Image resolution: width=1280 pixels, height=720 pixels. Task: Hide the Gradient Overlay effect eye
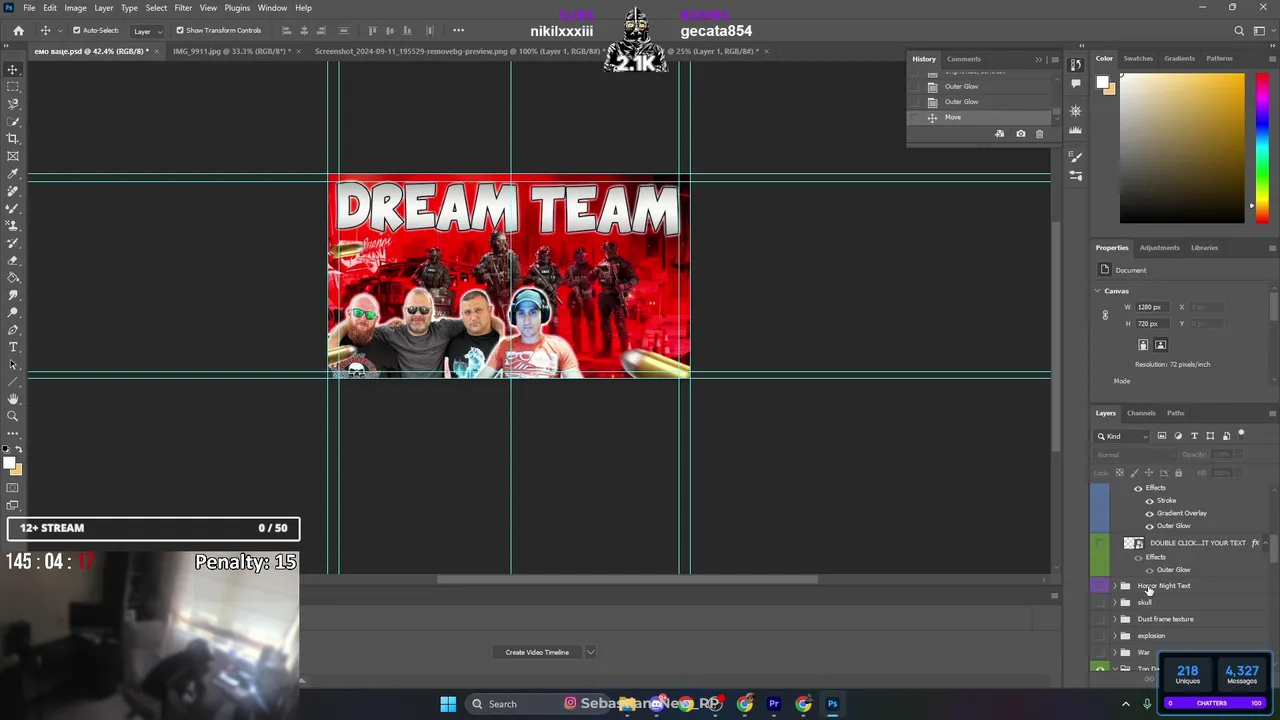tap(1149, 513)
